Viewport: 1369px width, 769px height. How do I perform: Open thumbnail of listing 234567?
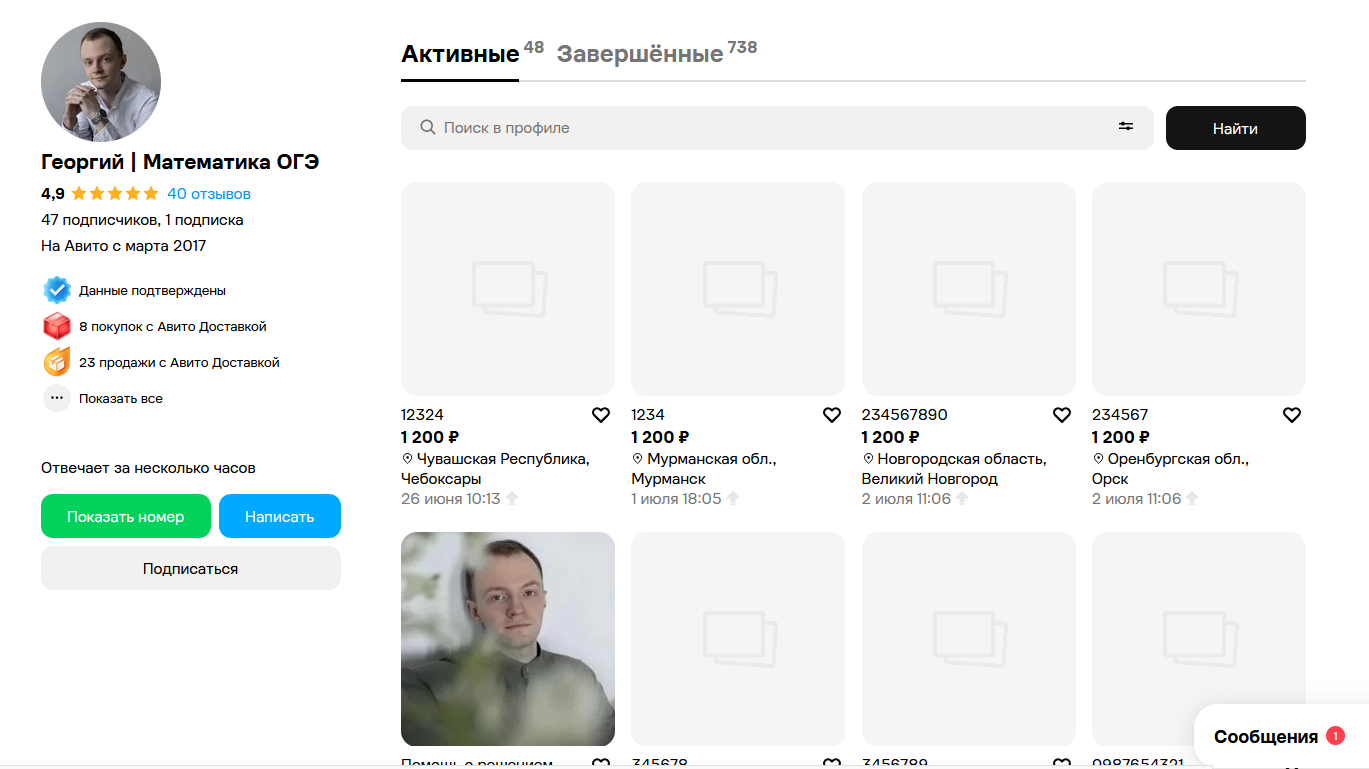(x=1199, y=289)
